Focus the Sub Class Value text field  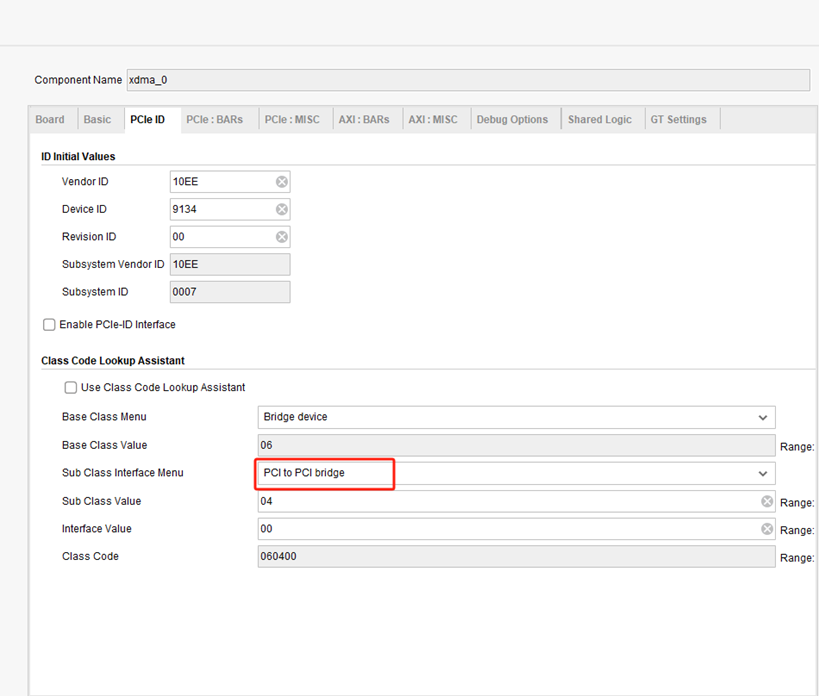(x=509, y=501)
